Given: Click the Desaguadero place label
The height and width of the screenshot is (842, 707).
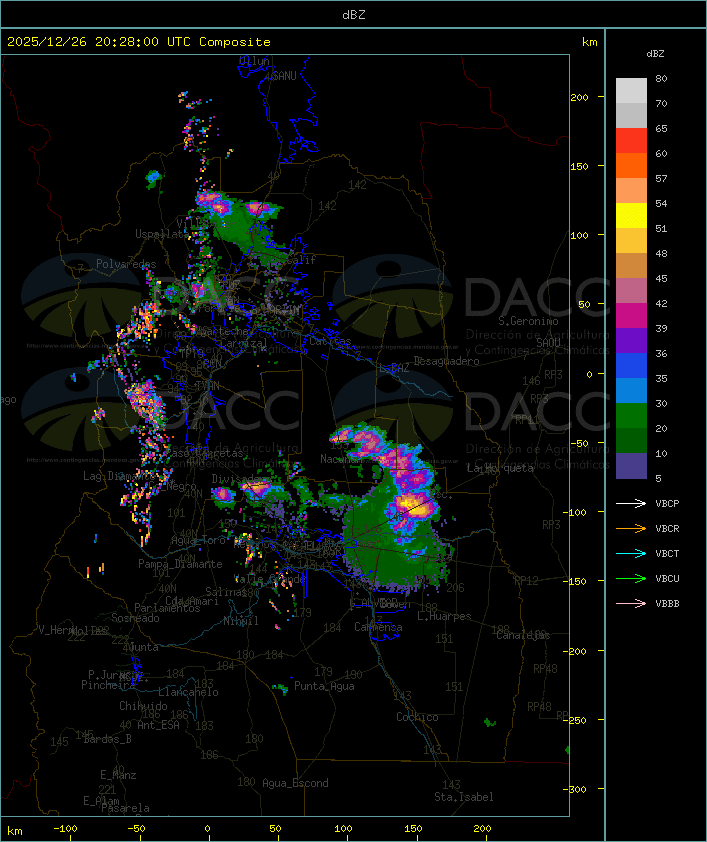Looking at the screenshot, I should pos(447,361).
